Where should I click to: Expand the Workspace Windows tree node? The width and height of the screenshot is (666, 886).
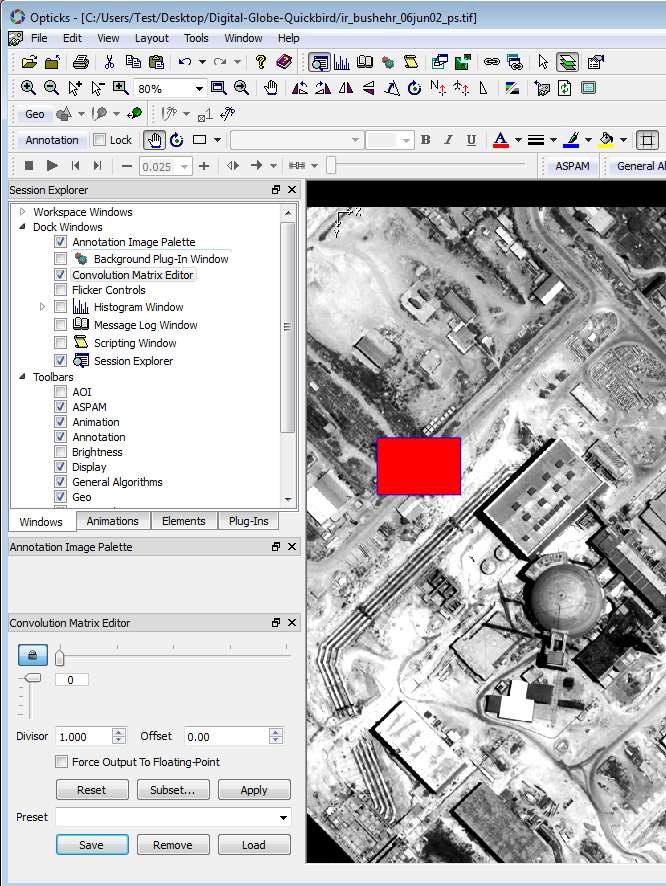pyautogui.click(x=22, y=212)
